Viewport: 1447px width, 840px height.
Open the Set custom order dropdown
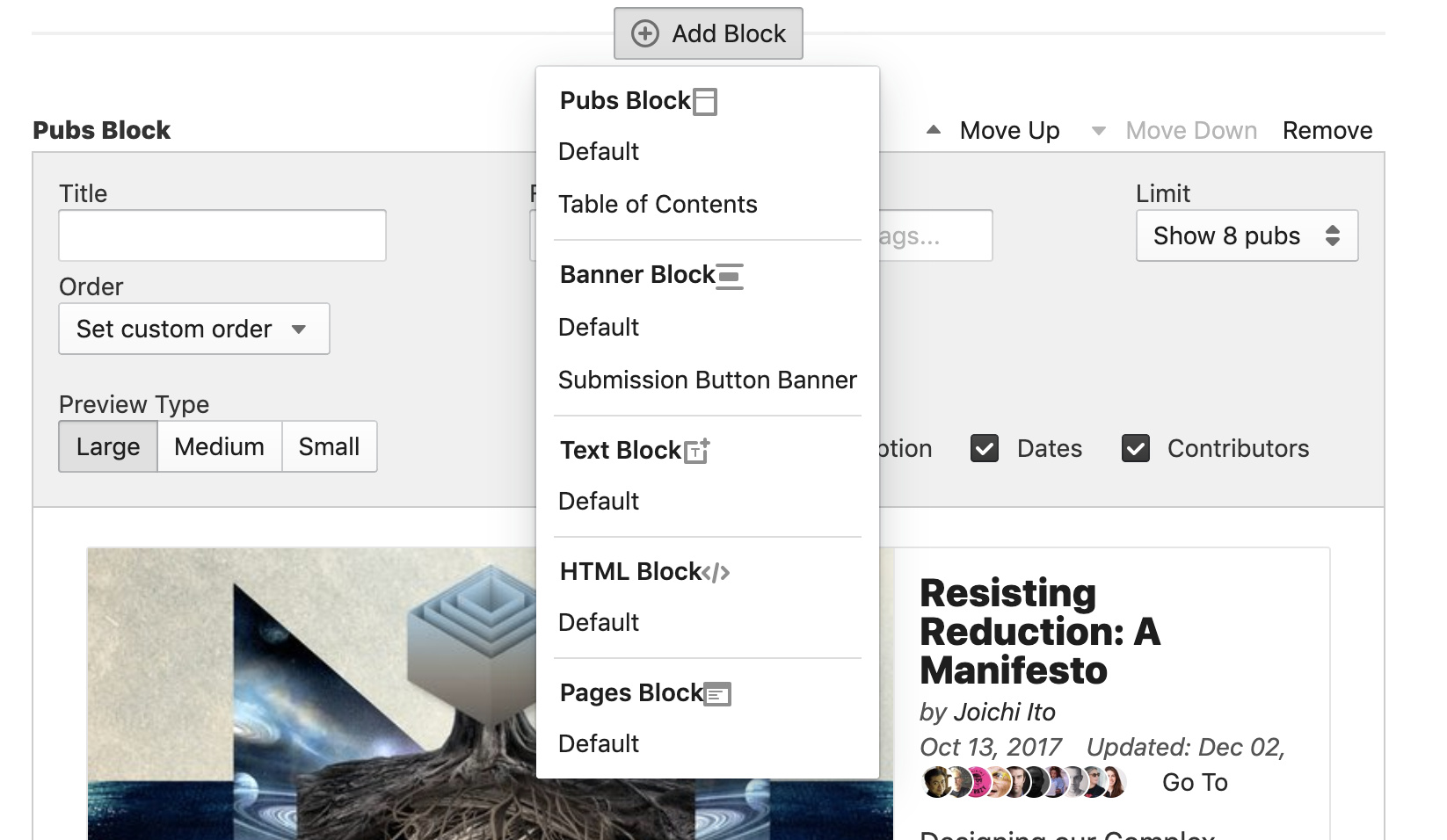(193, 329)
